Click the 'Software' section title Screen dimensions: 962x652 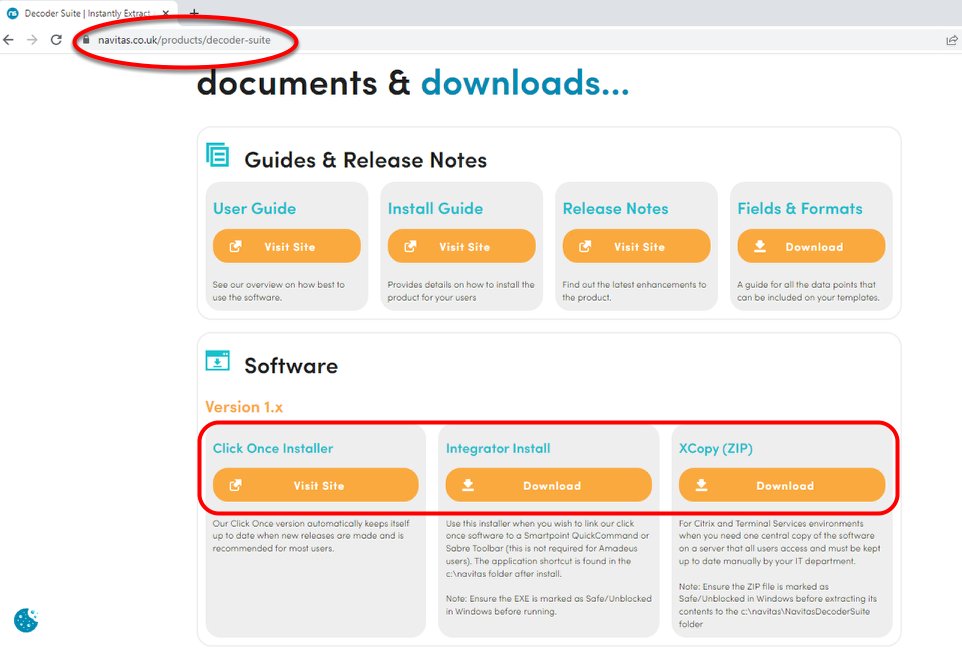(291, 366)
